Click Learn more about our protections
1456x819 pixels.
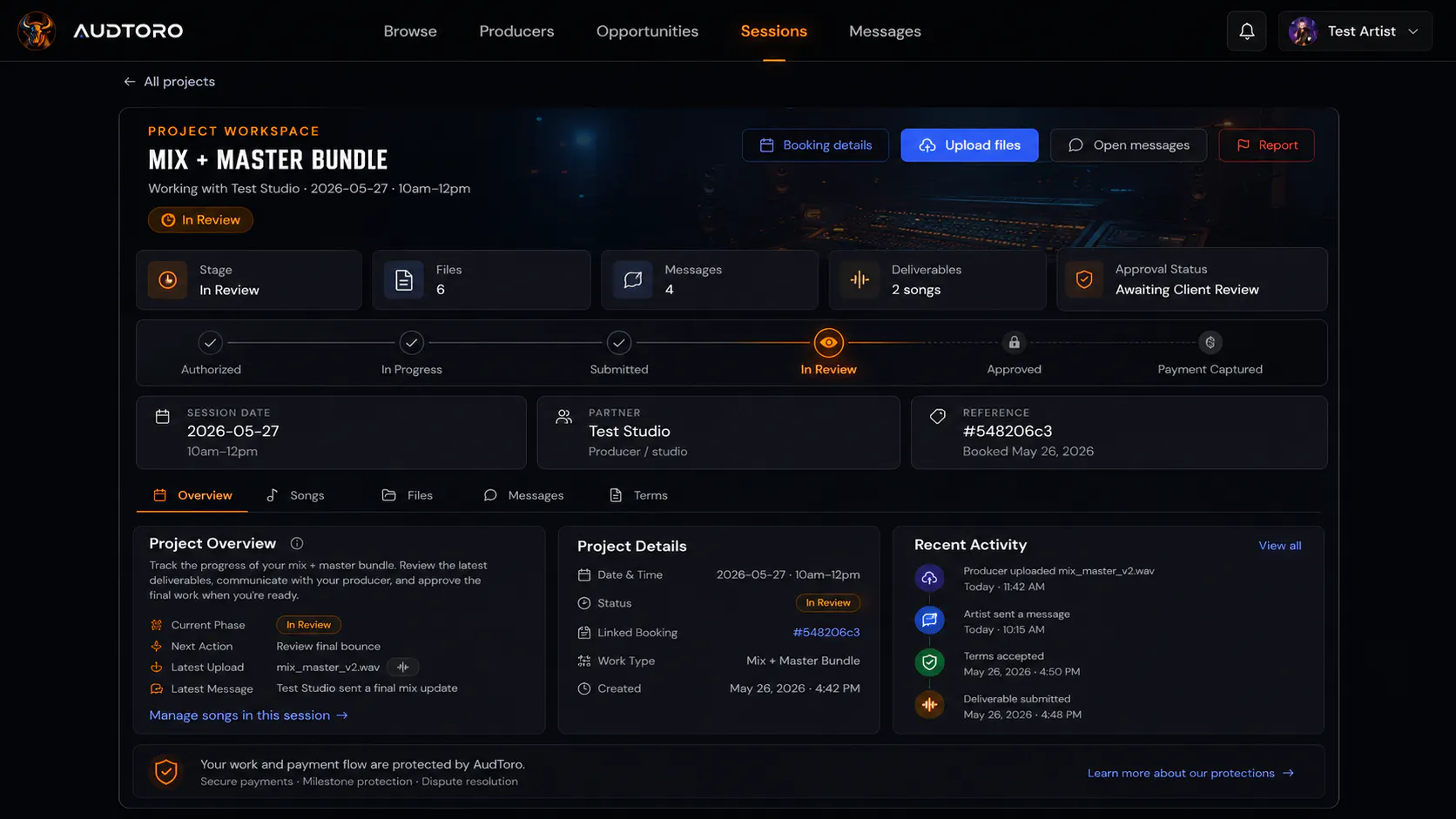click(x=1190, y=773)
